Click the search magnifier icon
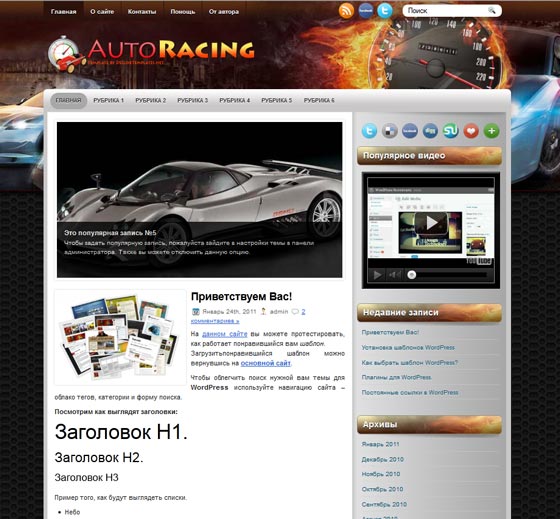 click(492, 11)
